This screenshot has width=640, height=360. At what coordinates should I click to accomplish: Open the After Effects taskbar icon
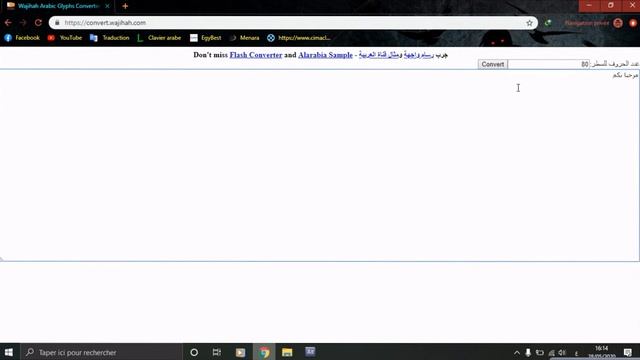pyautogui.click(x=310, y=352)
